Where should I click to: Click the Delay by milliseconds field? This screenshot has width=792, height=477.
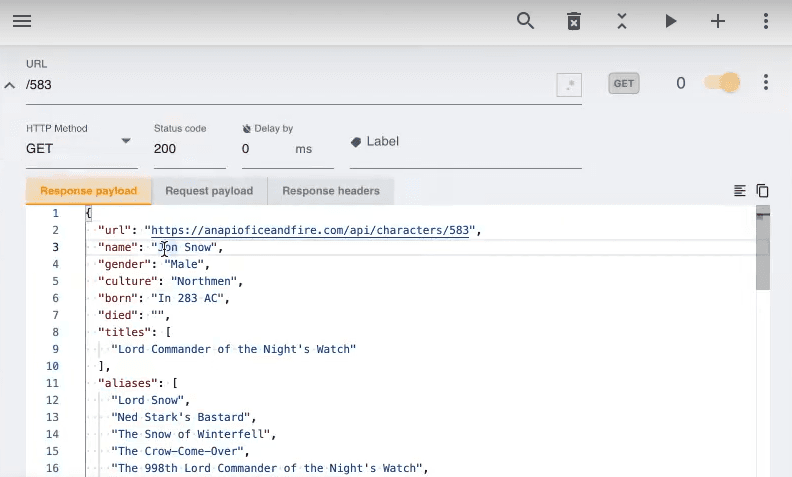pyautogui.click(x=288, y=149)
